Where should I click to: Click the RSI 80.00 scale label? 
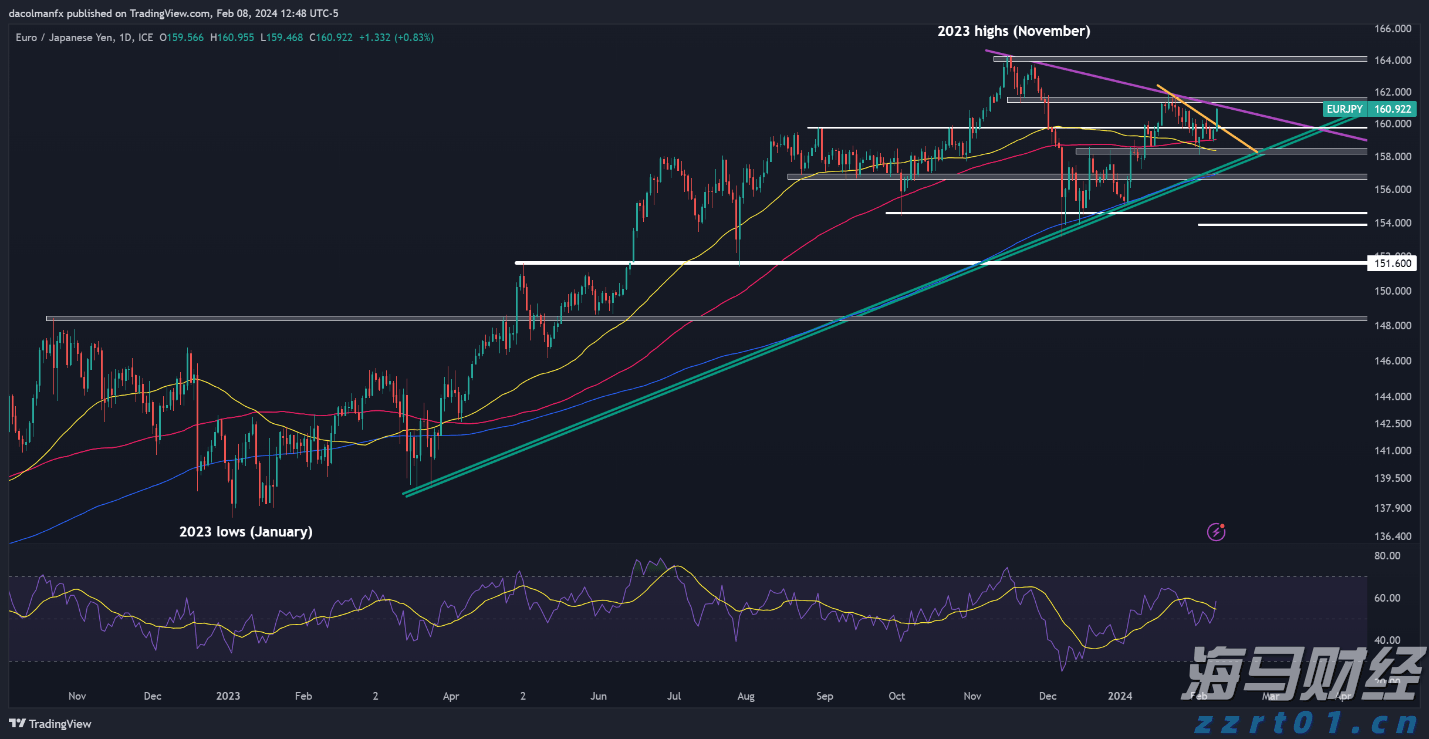point(1386,556)
